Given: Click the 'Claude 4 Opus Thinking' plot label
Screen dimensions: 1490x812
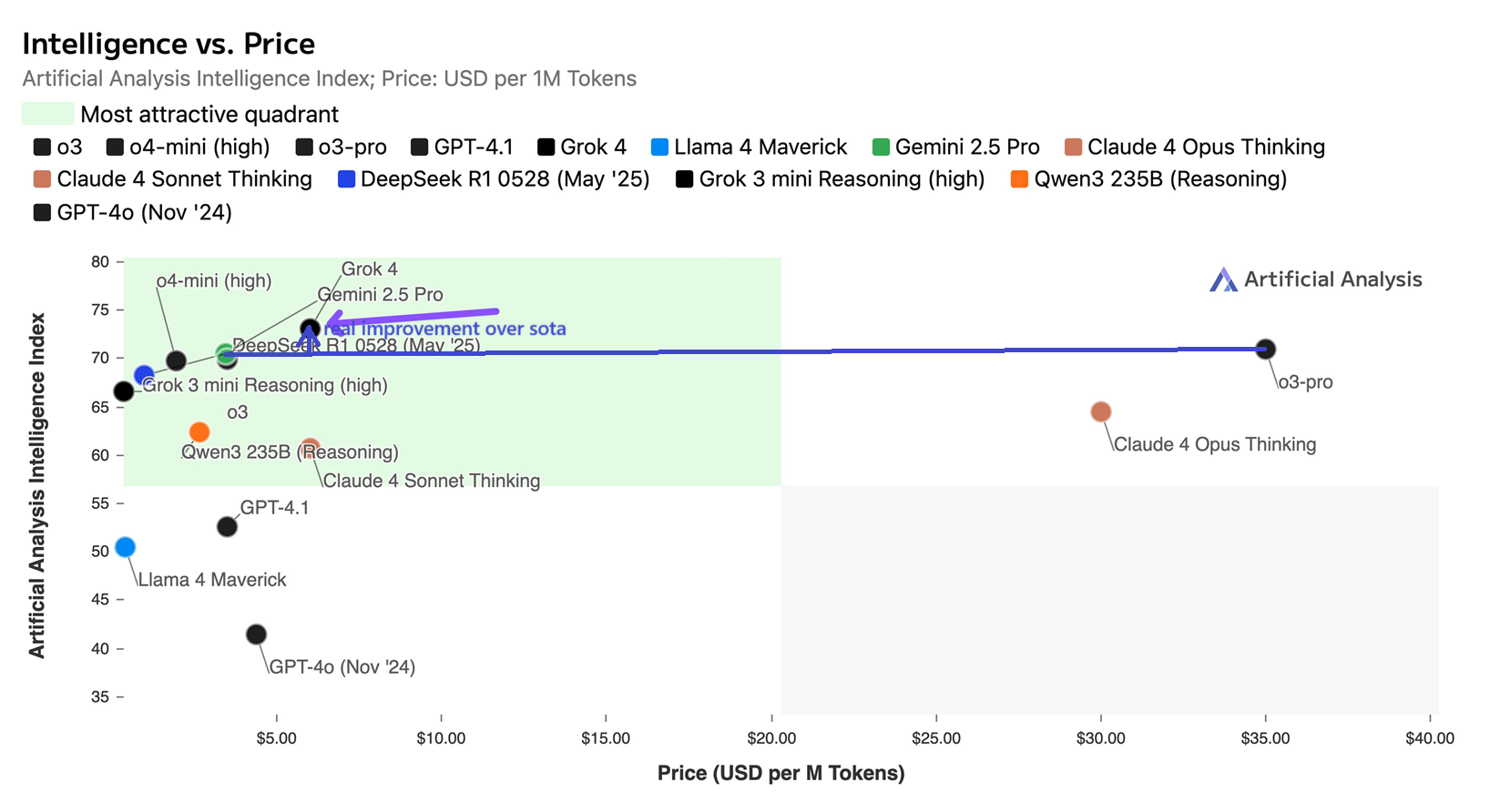Looking at the screenshot, I should 1215,444.
